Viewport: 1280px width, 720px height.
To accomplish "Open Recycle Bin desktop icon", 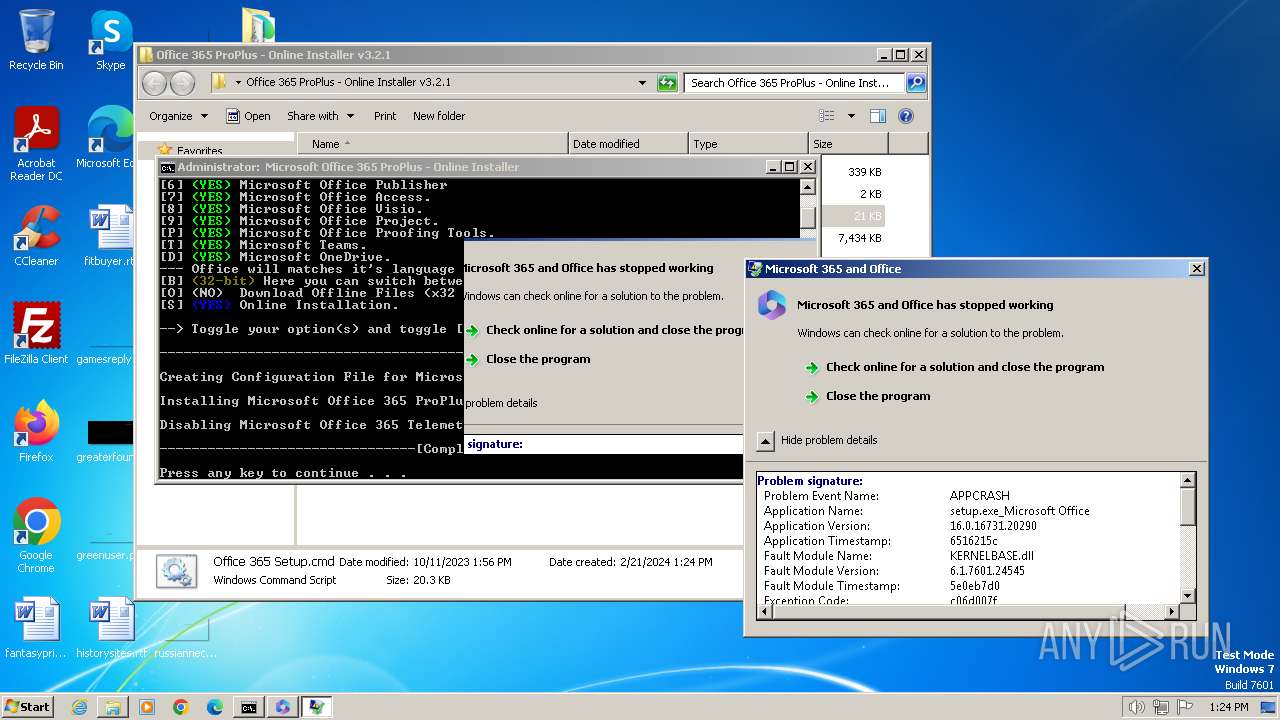I will (x=36, y=40).
